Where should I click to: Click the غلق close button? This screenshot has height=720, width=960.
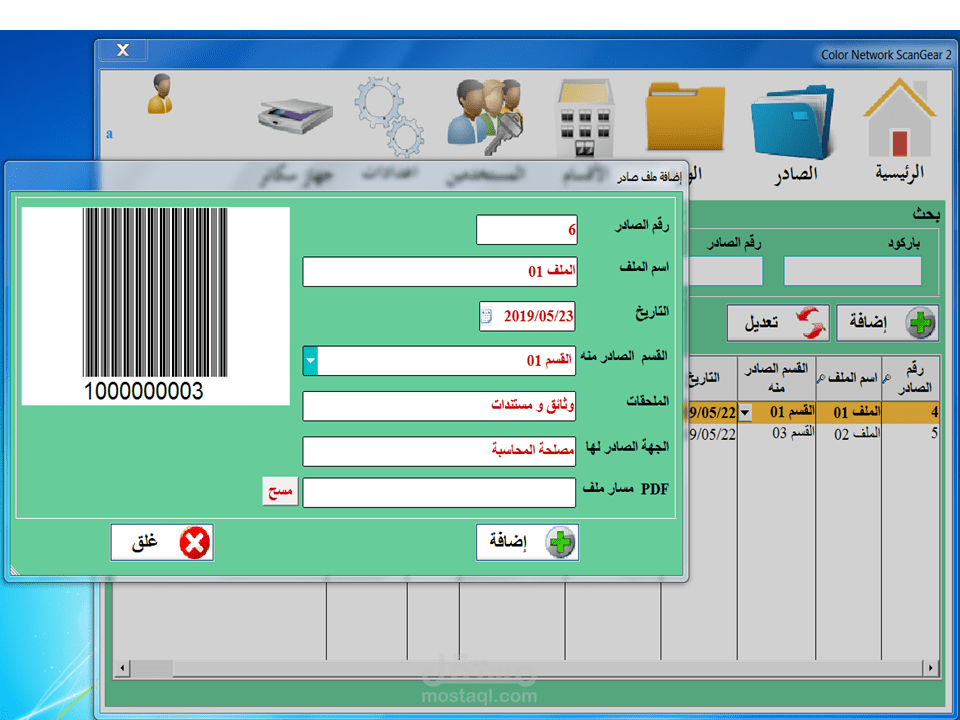point(162,542)
